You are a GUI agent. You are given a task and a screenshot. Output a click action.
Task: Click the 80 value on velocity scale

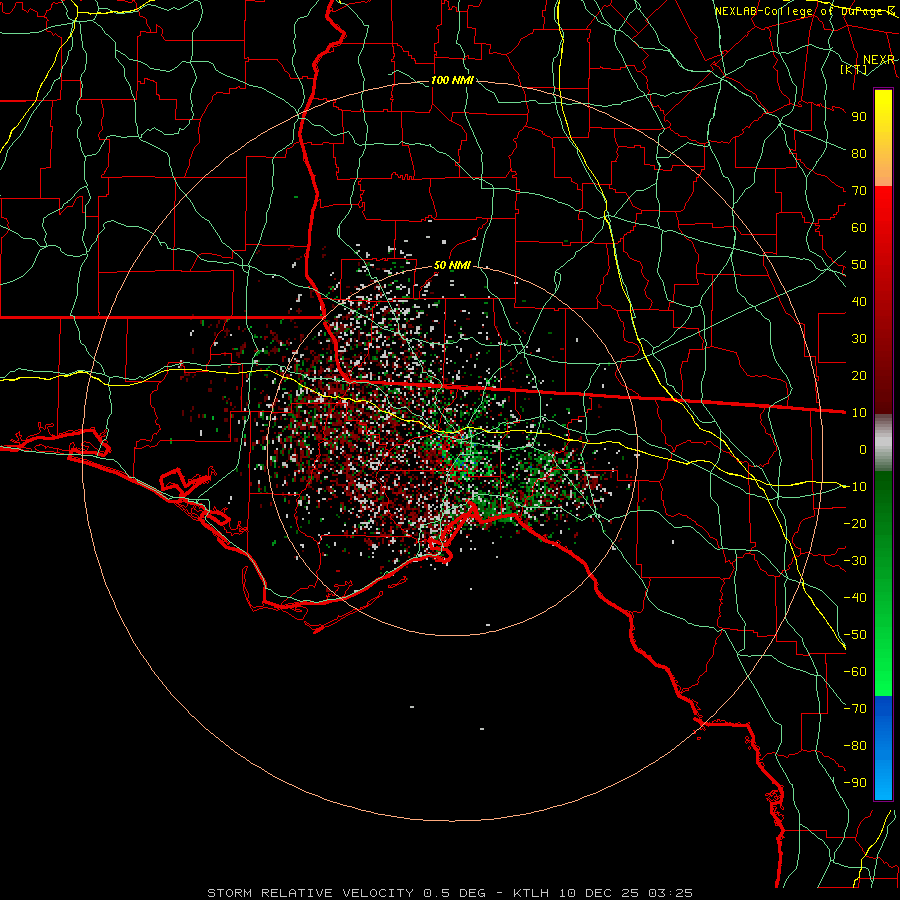(x=859, y=153)
